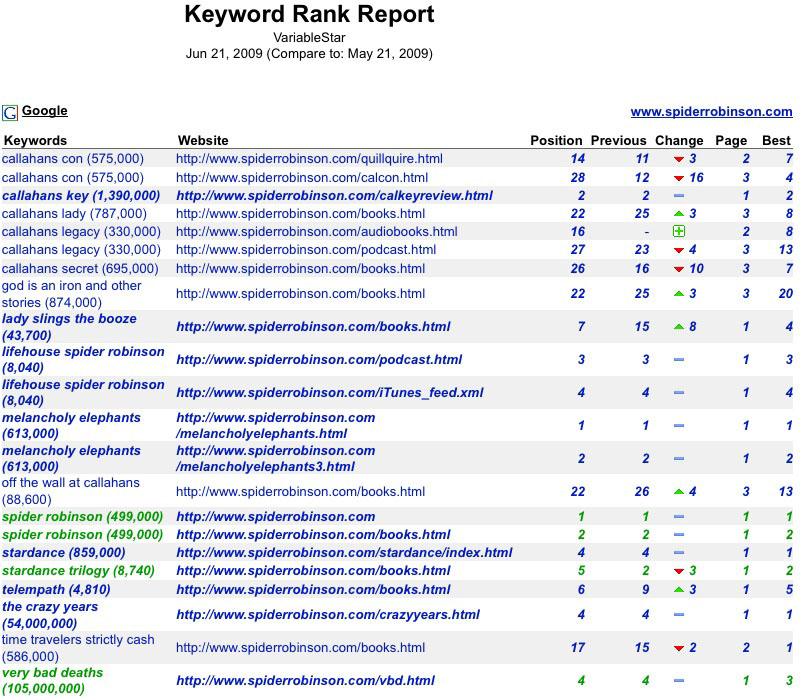Click red down arrow for stardance trilogy
This screenshot has height=697, width=800.
[x=679, y=571]
